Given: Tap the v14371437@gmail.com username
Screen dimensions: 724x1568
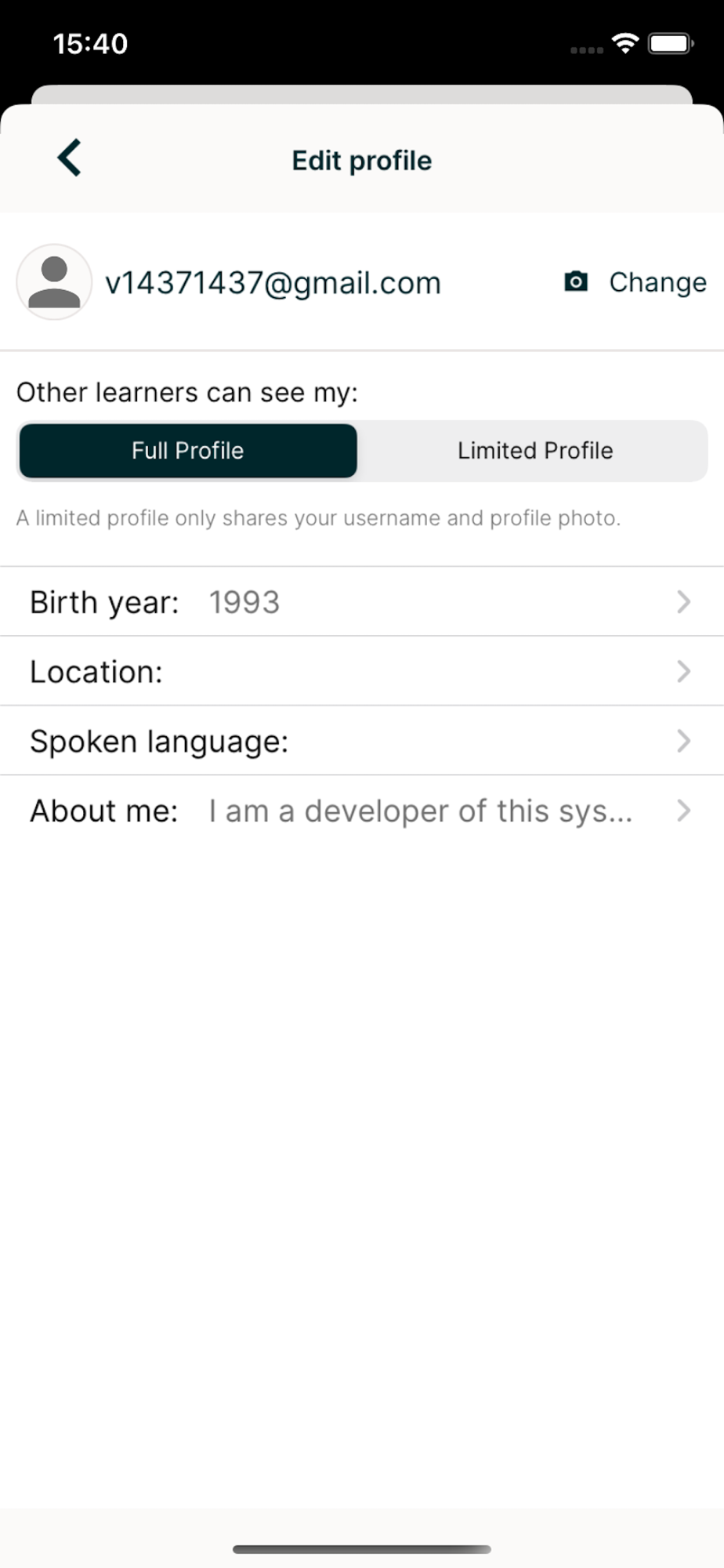Looking at the screenshot, I should (273, 283).
